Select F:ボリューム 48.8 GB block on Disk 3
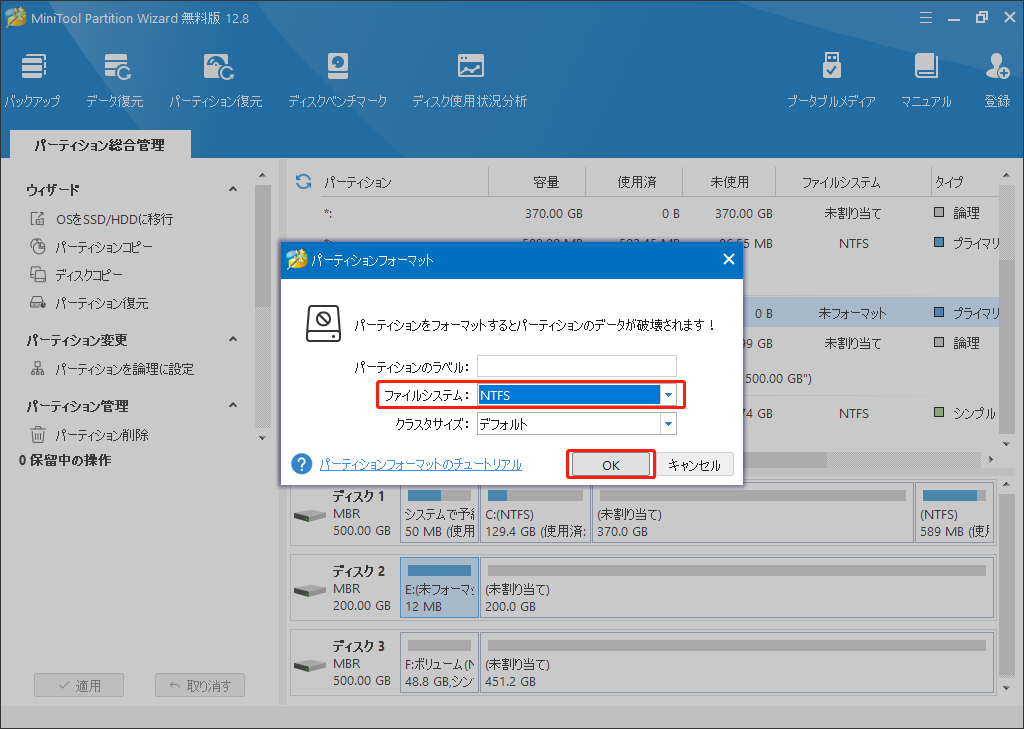 click(440, 662)
